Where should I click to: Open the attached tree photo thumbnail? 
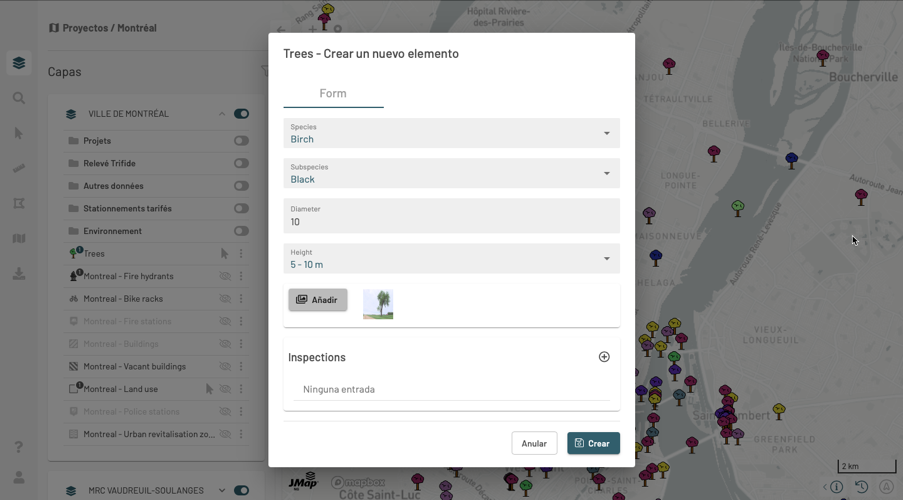point(378,304)
